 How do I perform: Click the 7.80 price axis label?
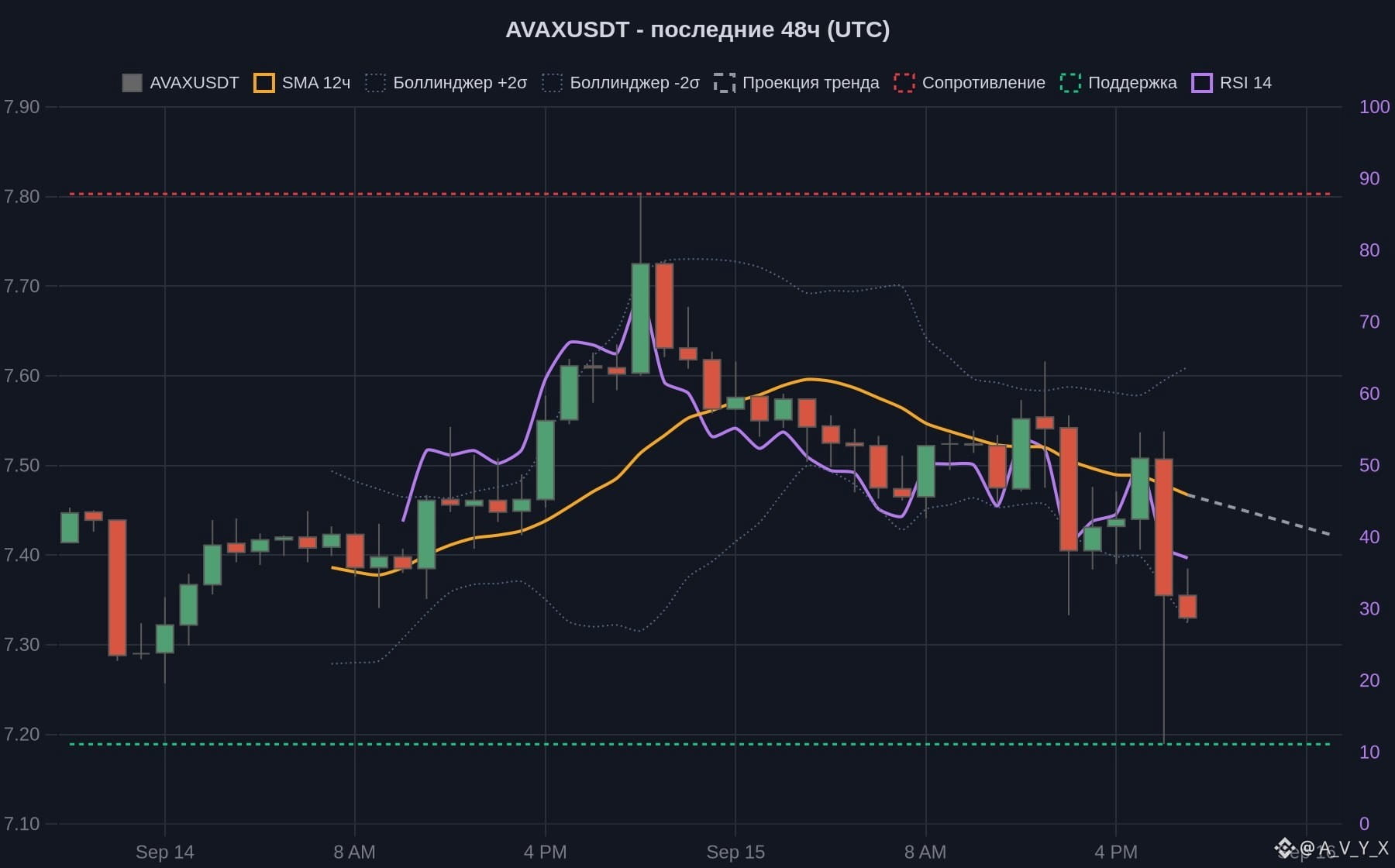[22, 197]
